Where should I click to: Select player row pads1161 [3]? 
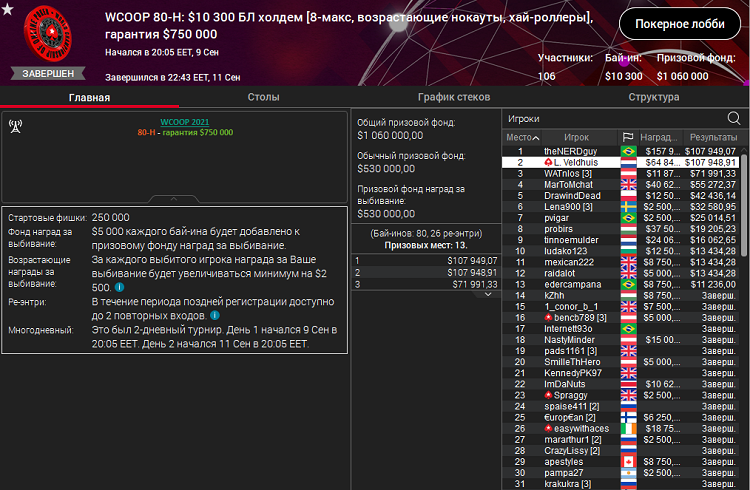(621, 351)
